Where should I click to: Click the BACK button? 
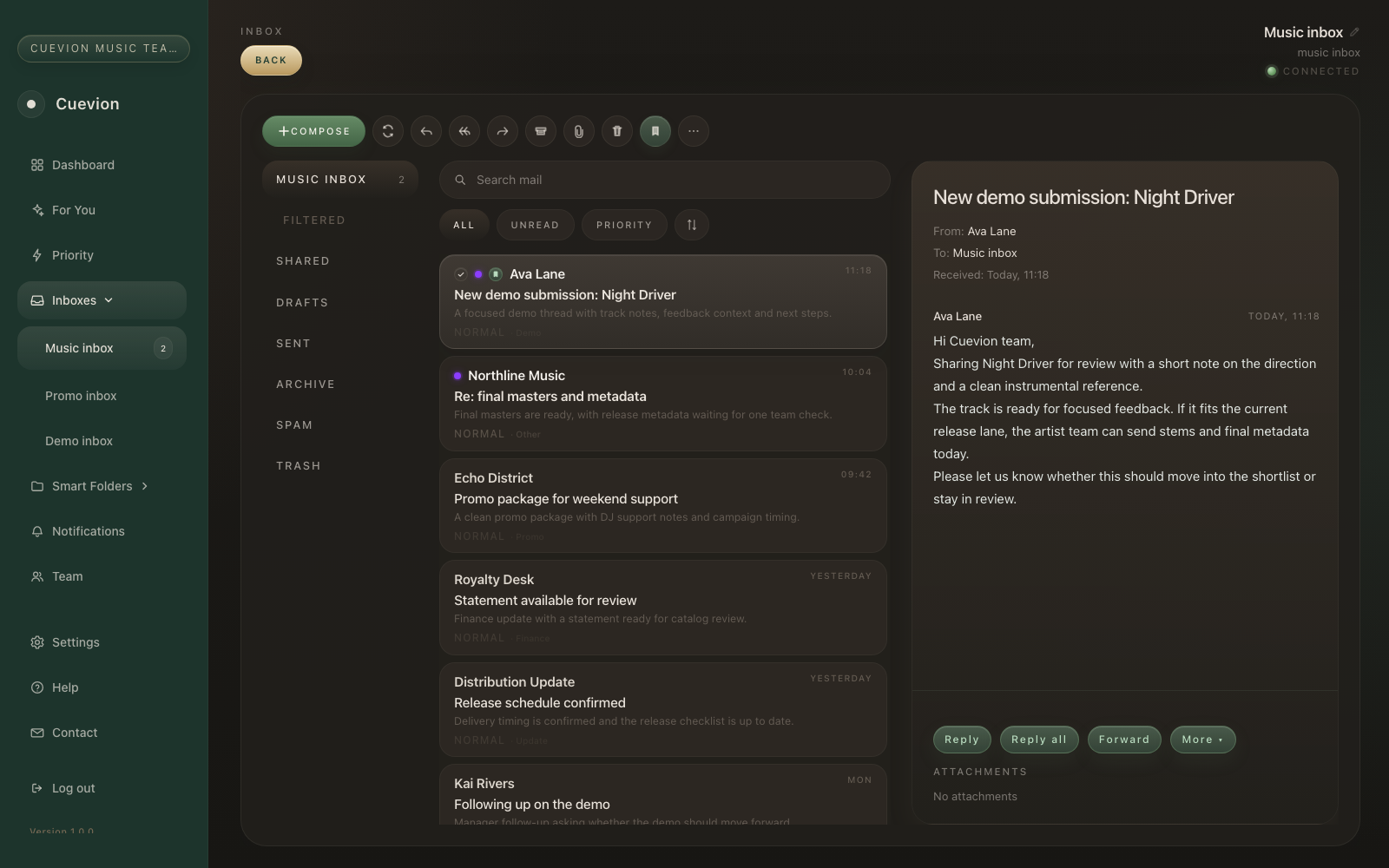pos(271,60)
